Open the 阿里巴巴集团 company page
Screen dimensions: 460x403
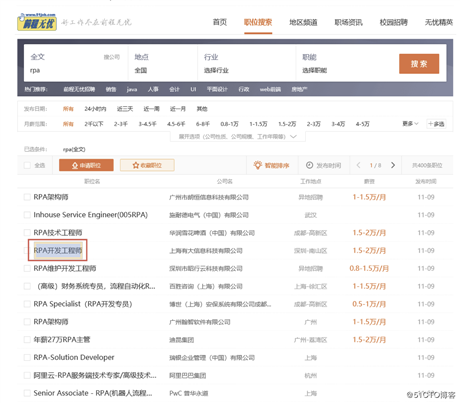click(188, 376)
